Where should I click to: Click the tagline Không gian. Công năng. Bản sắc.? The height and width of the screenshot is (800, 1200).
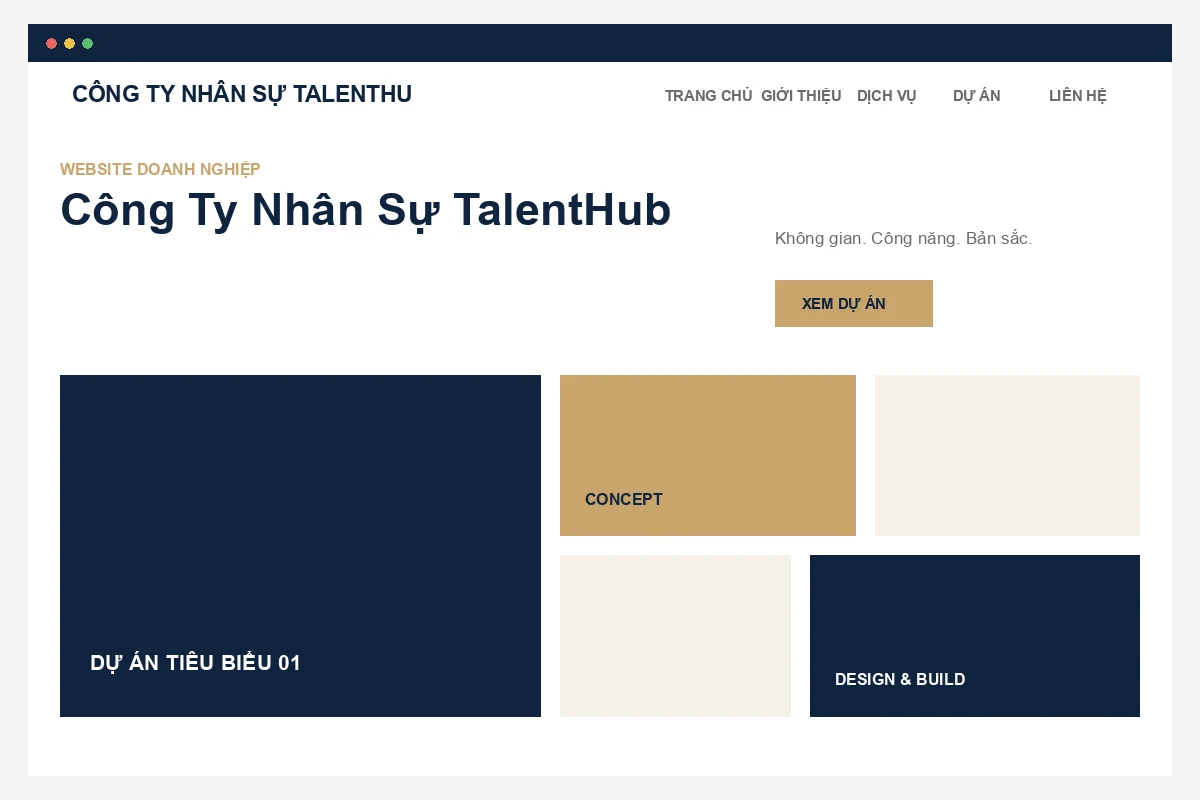[903, 238]
